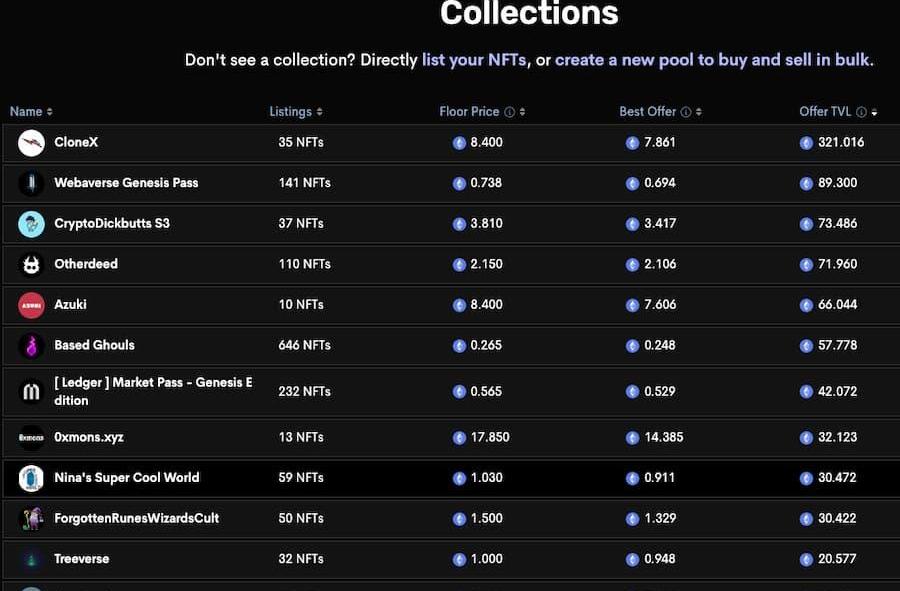The height and width of the screenshot is (591, 900).
Task: Click ETH icon beside offer TVL 321.016
Action: 806,143
